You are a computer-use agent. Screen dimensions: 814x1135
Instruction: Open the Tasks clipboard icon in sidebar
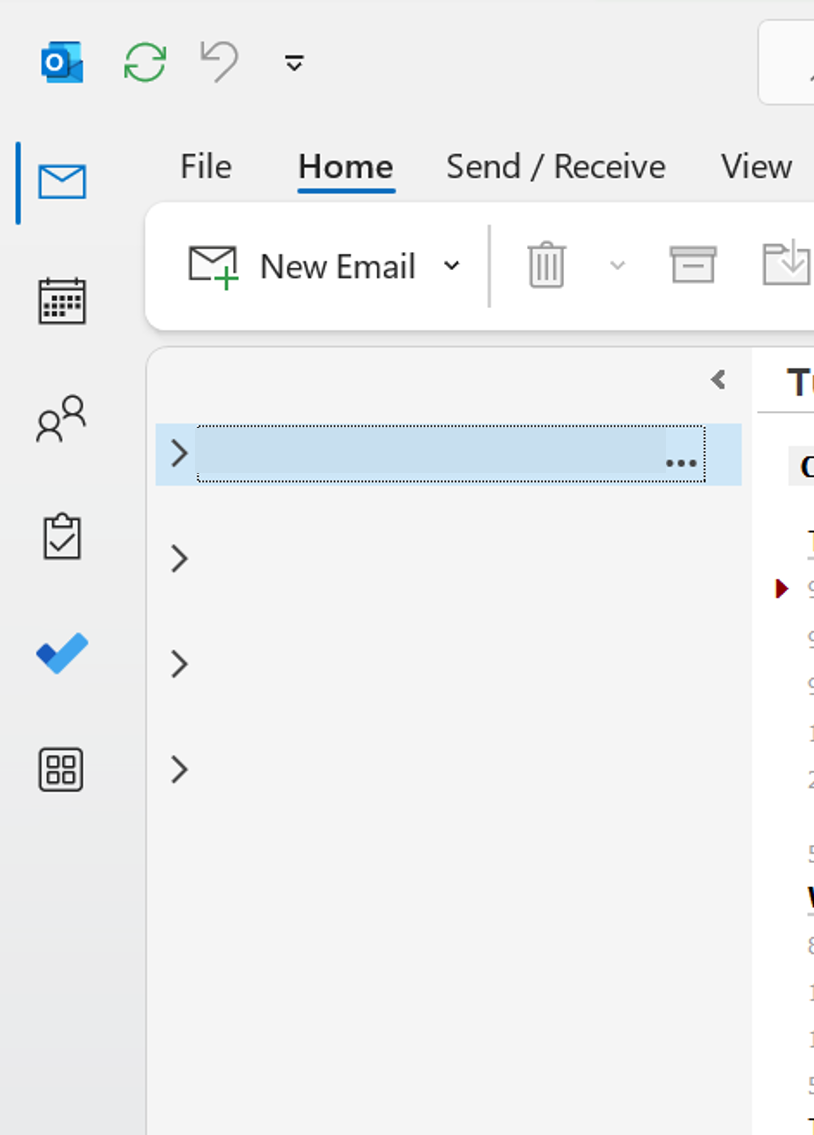[x=62, y=536]
